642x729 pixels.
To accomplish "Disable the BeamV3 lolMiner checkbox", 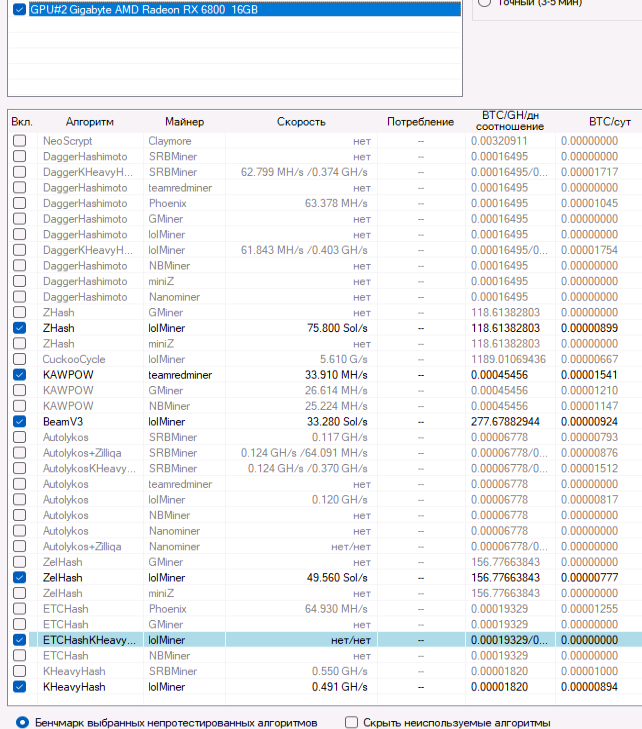I will (20, 421).
